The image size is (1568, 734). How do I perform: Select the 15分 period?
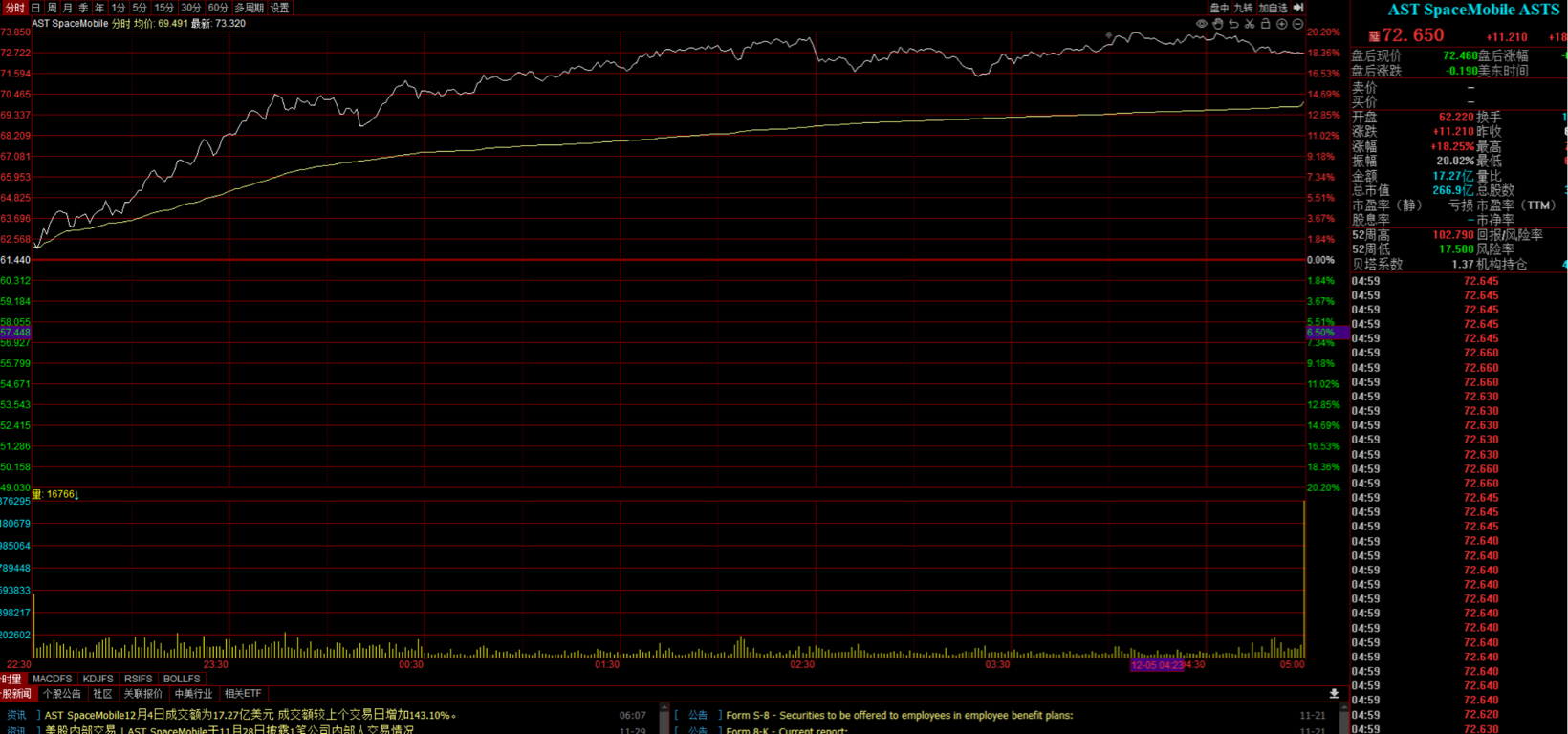(164, 8)
